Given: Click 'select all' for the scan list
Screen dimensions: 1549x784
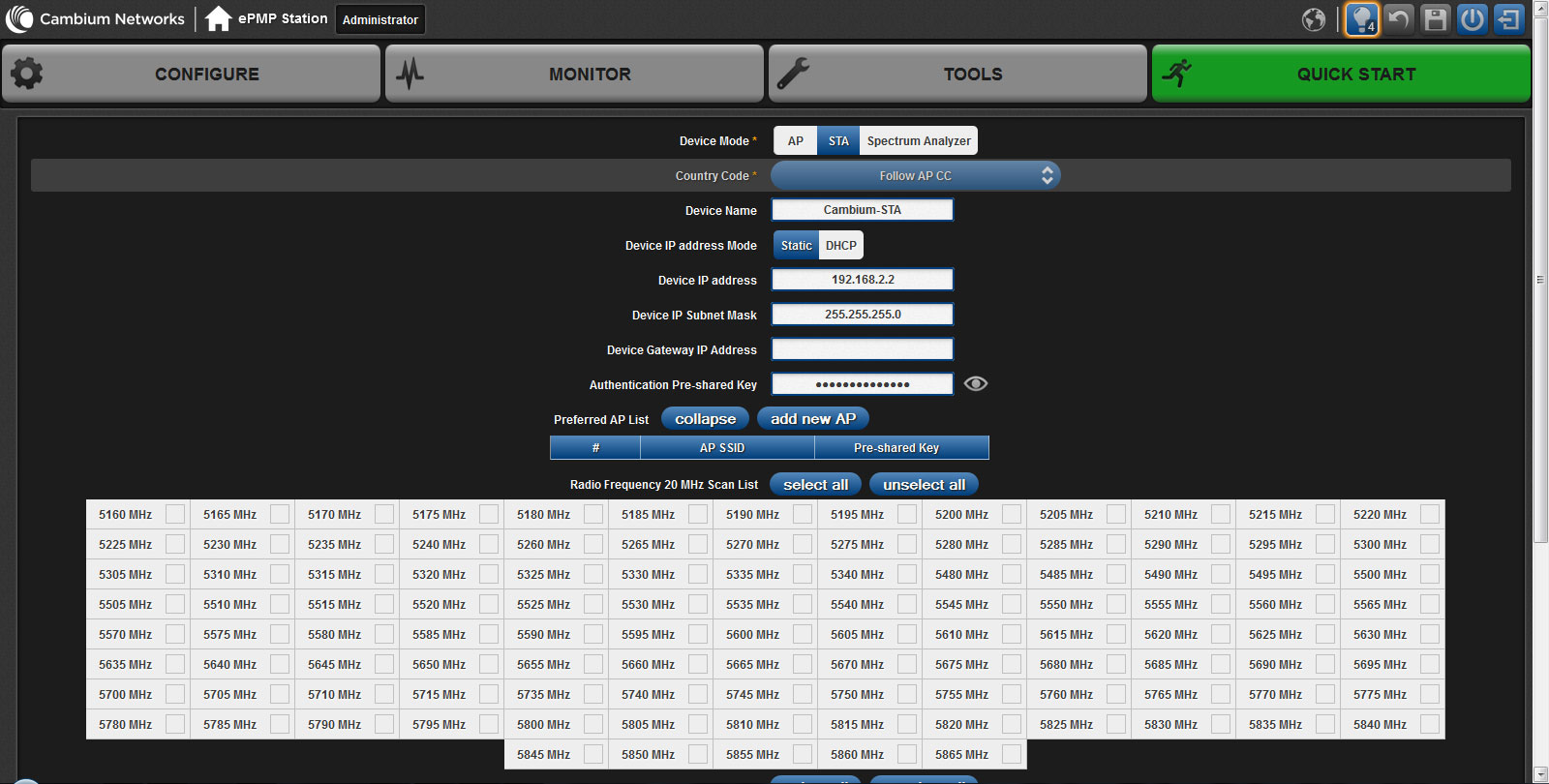Looking at the screenshot, I should 815,485.
